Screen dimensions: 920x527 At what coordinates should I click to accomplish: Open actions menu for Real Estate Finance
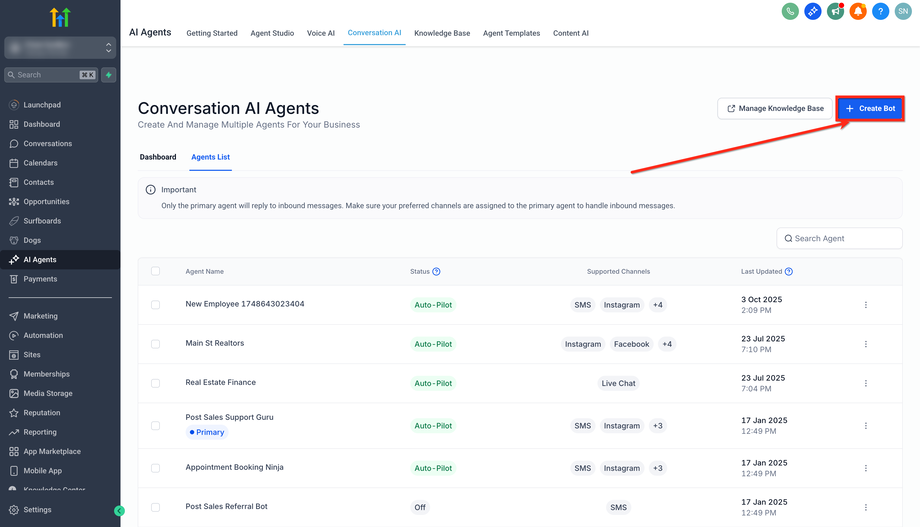coord(866,383)
